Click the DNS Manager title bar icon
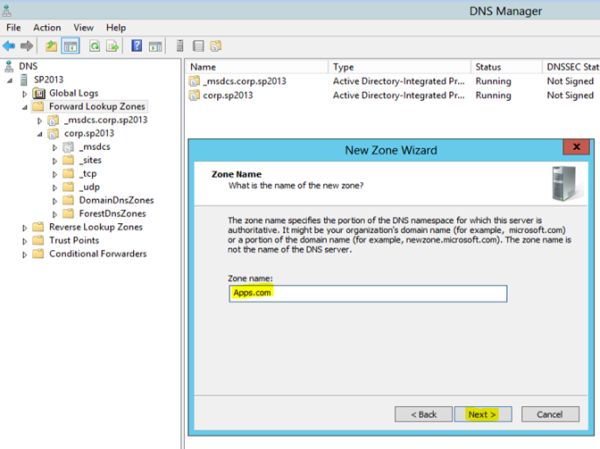The image size is (600, 449). [7, 10]
